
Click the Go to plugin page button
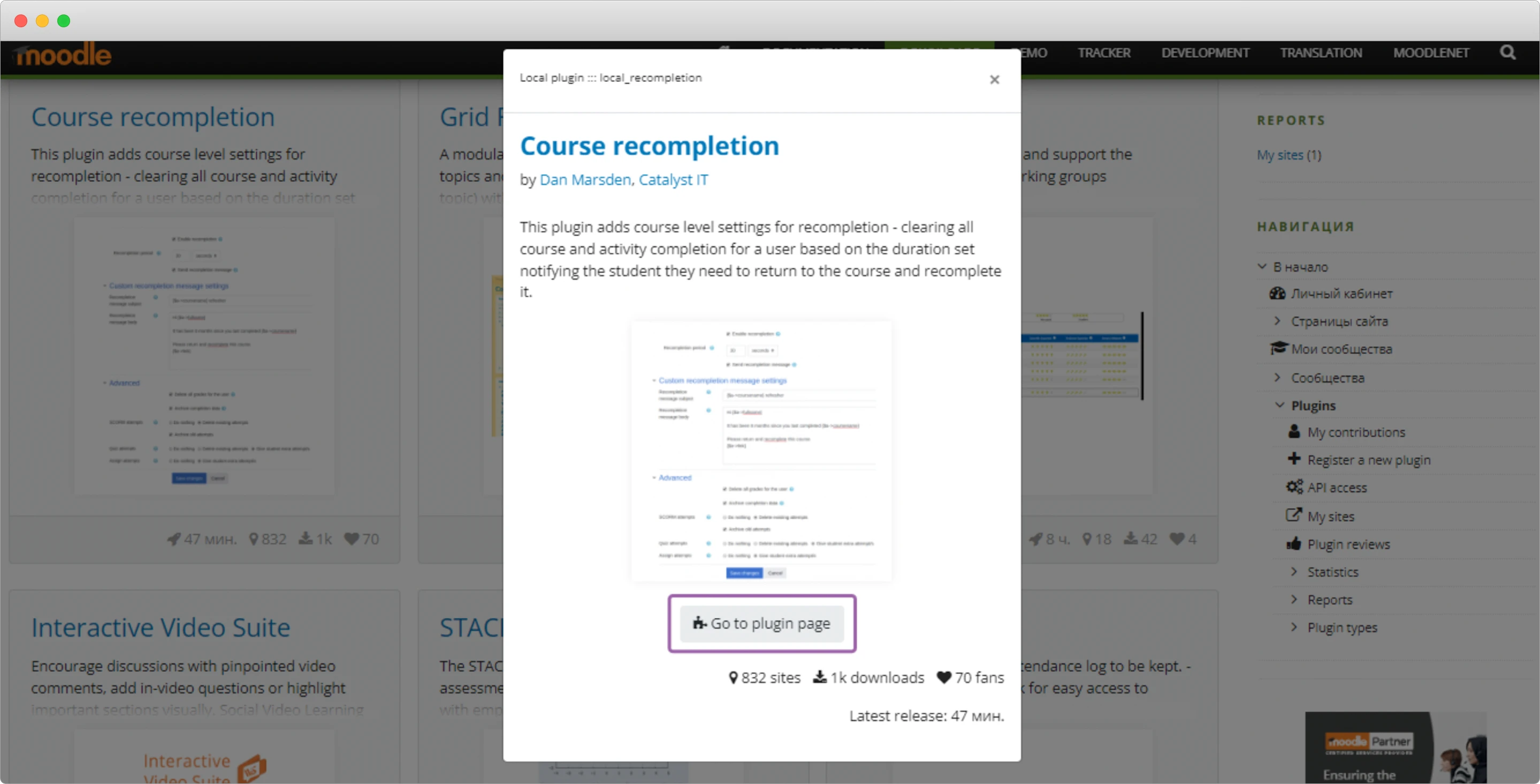pos(761,623)
